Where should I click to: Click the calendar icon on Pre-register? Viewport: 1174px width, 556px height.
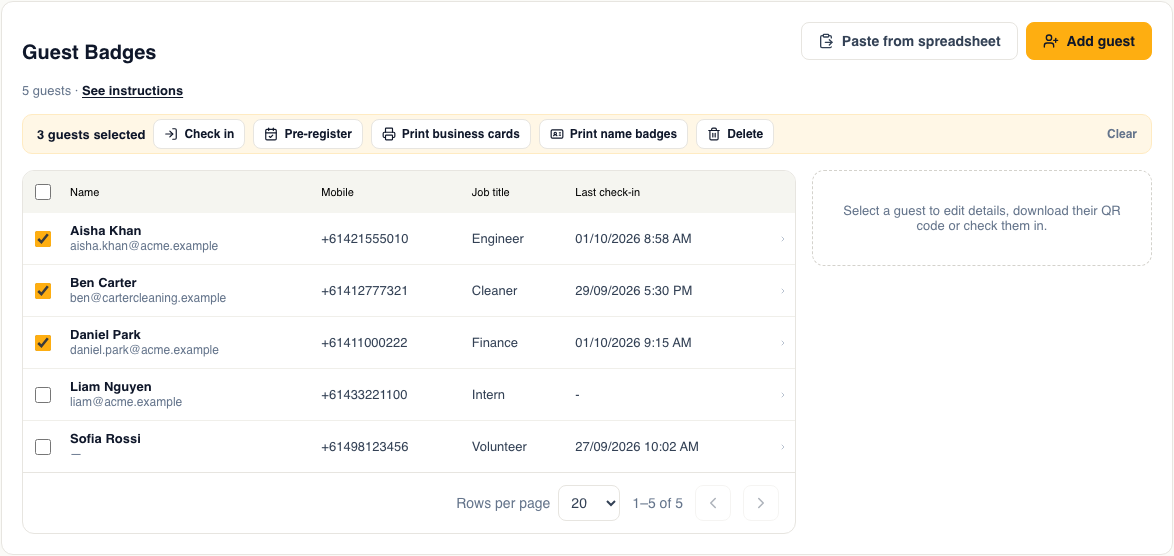pos(271,134)
